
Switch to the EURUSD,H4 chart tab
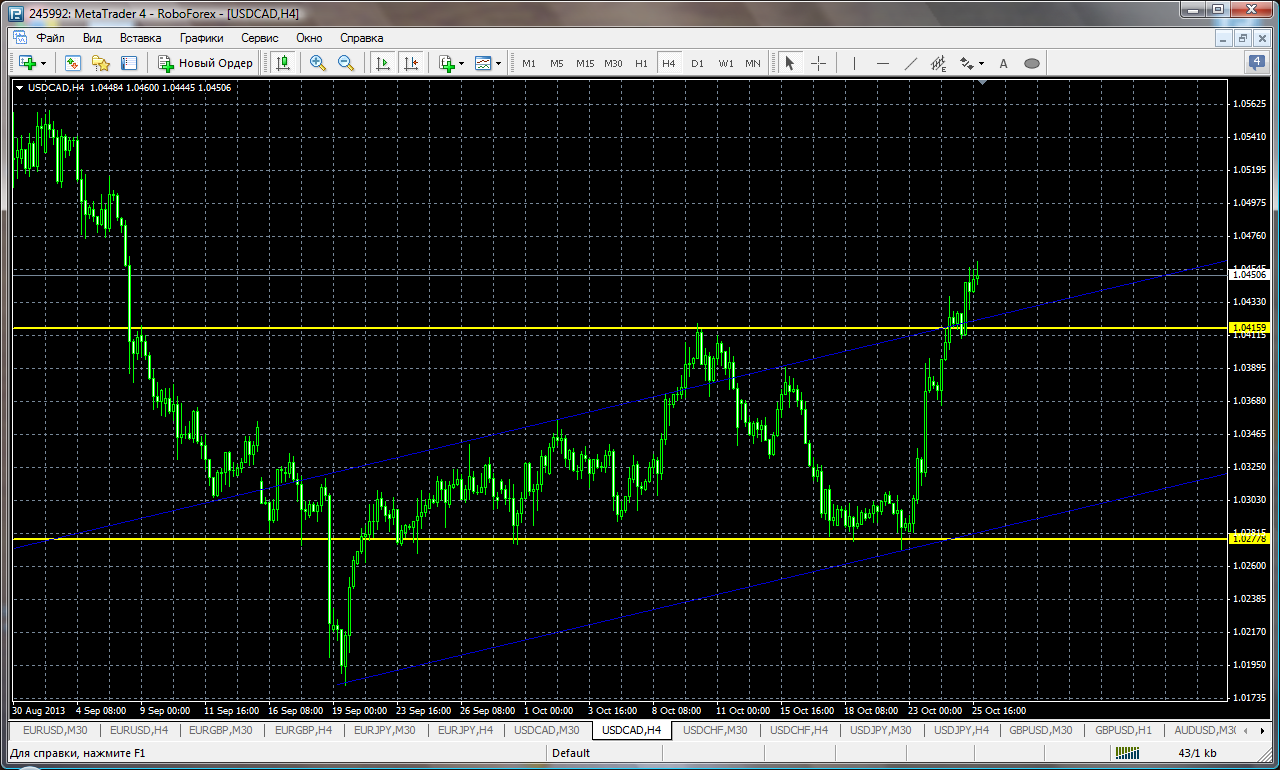click(x=139, y=731)
